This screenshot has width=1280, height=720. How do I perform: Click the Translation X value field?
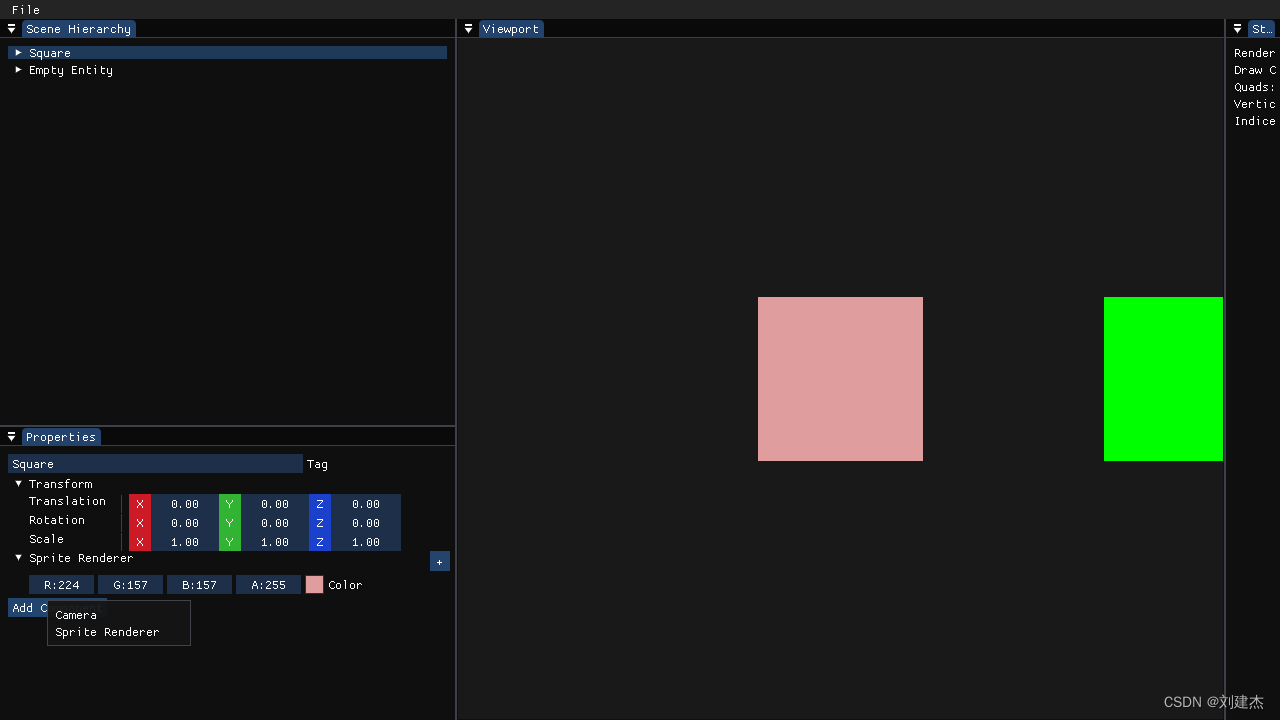click(185, 504)
